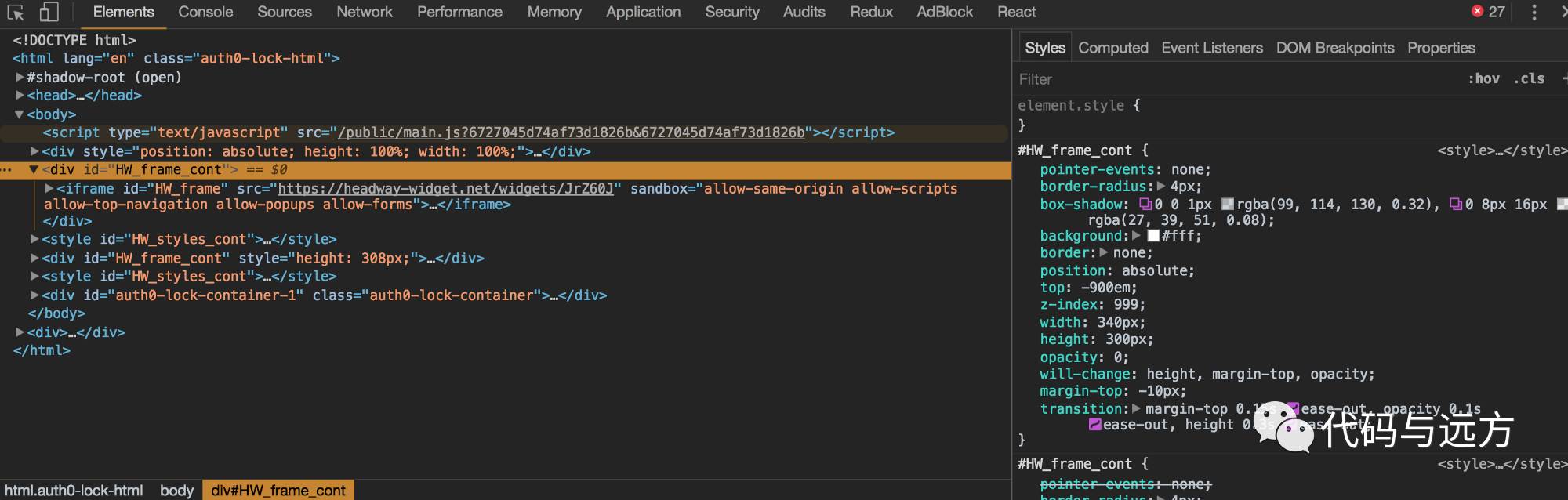The image size is (1568, 500).
Task: Open second #HW_frame_cont rule's style source link
Action: point(1502,464)
